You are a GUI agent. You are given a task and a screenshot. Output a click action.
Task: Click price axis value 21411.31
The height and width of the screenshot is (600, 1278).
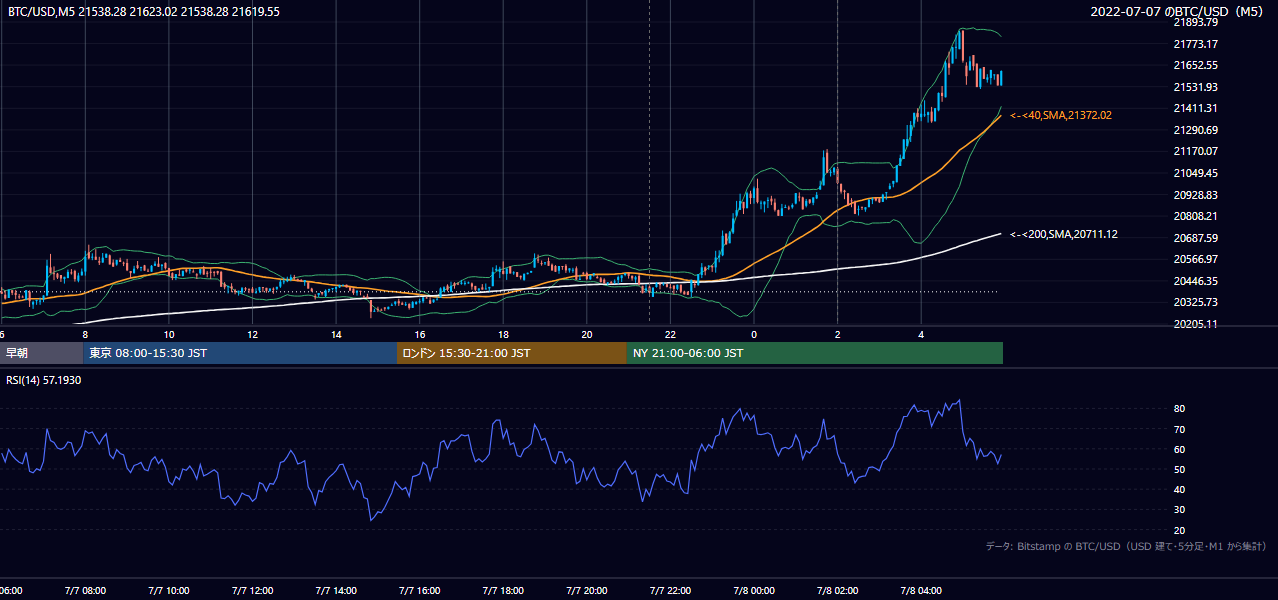(1195, 108)
